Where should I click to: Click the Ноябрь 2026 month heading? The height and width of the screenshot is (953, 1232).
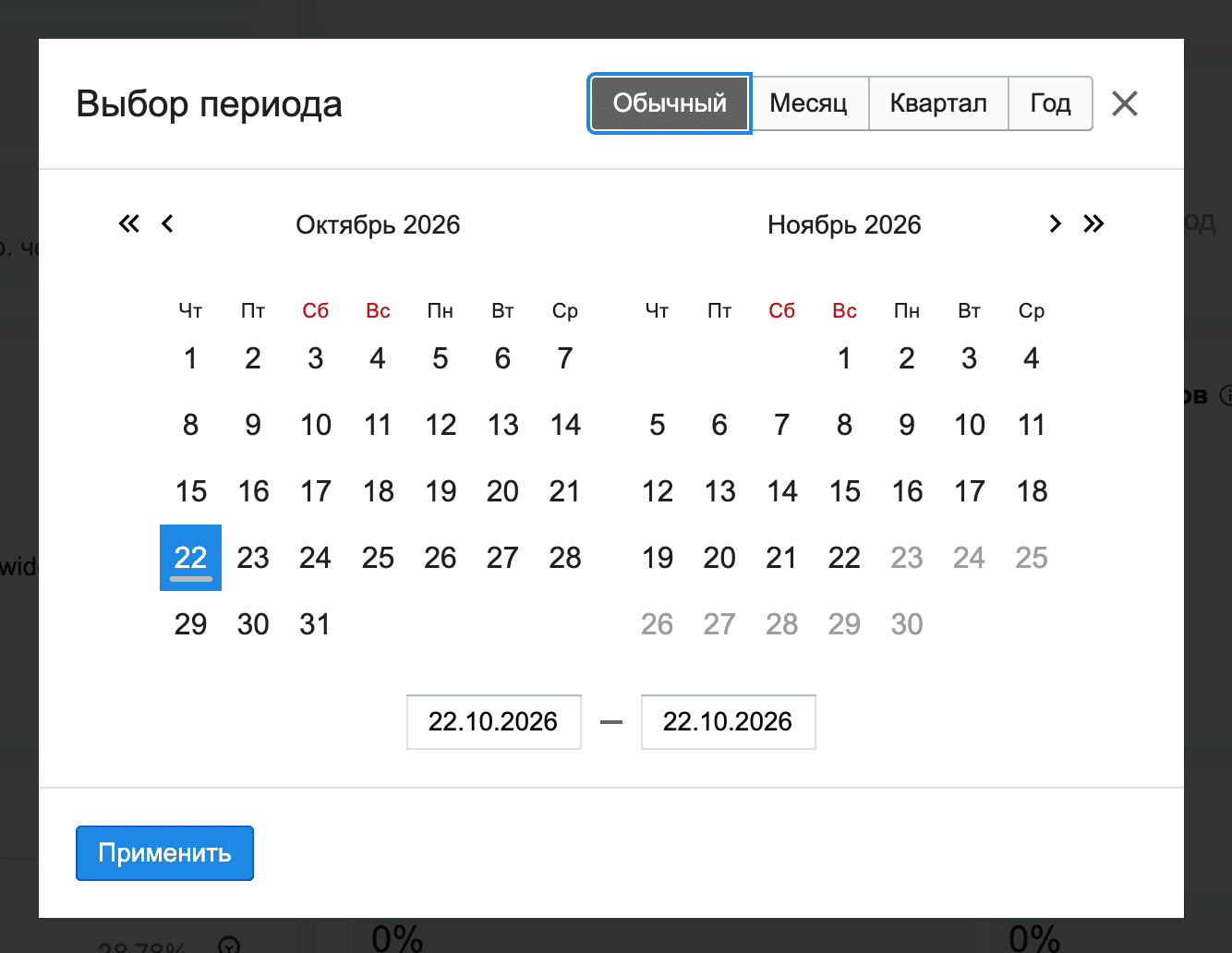(x=844, y=224)
